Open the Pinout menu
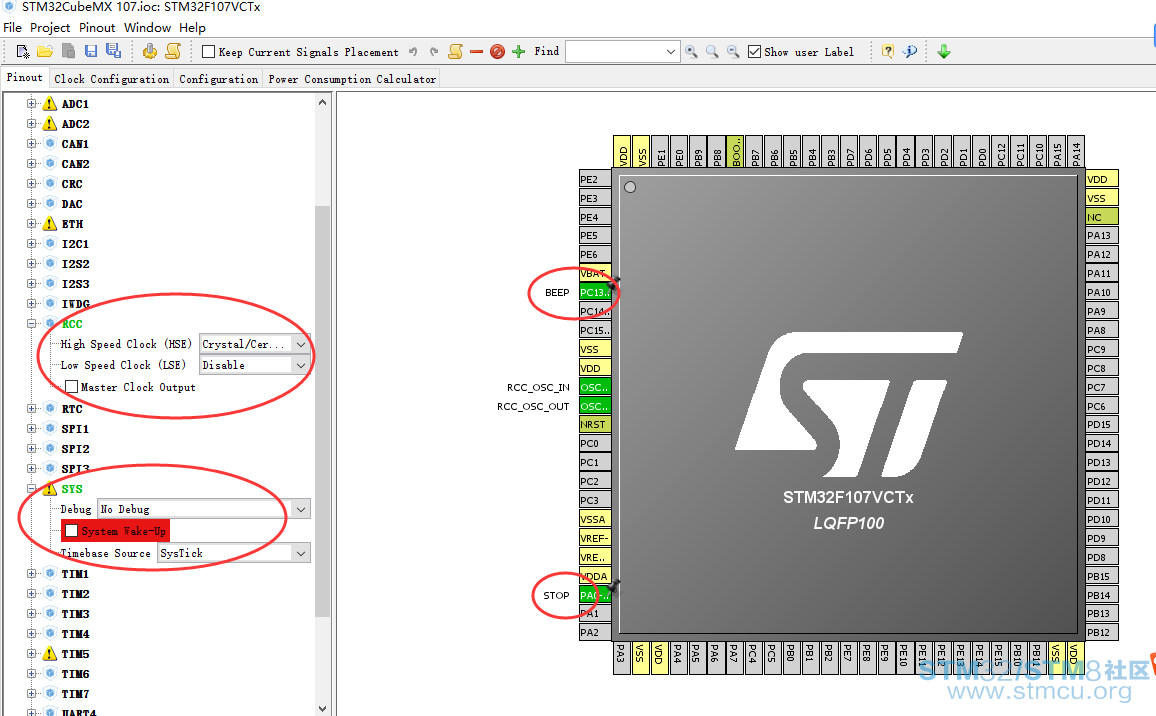 click(x=97, y=27)
